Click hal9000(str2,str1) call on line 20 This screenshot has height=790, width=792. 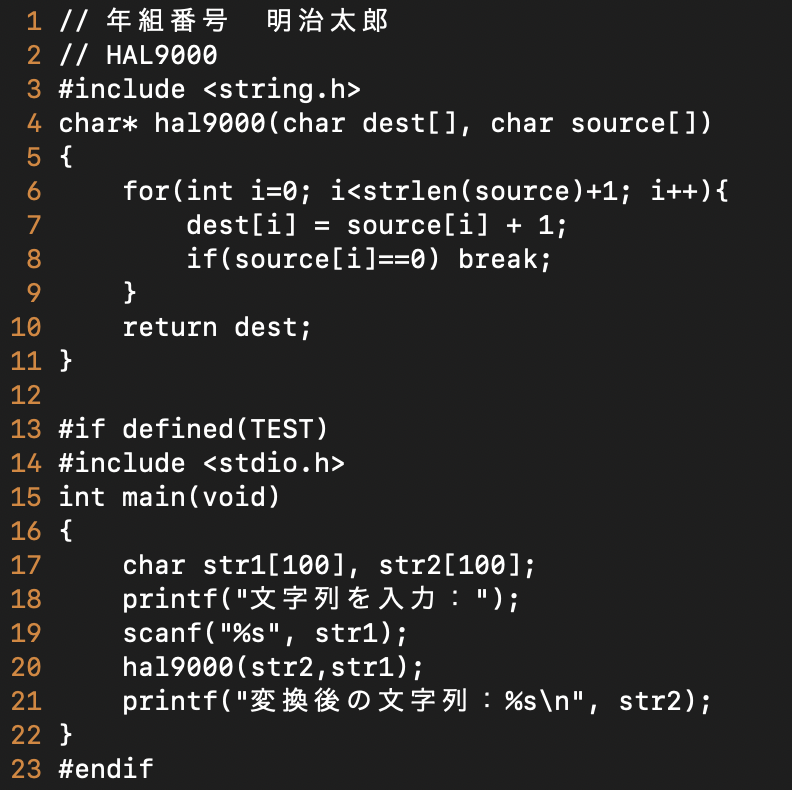pos(273,667)
